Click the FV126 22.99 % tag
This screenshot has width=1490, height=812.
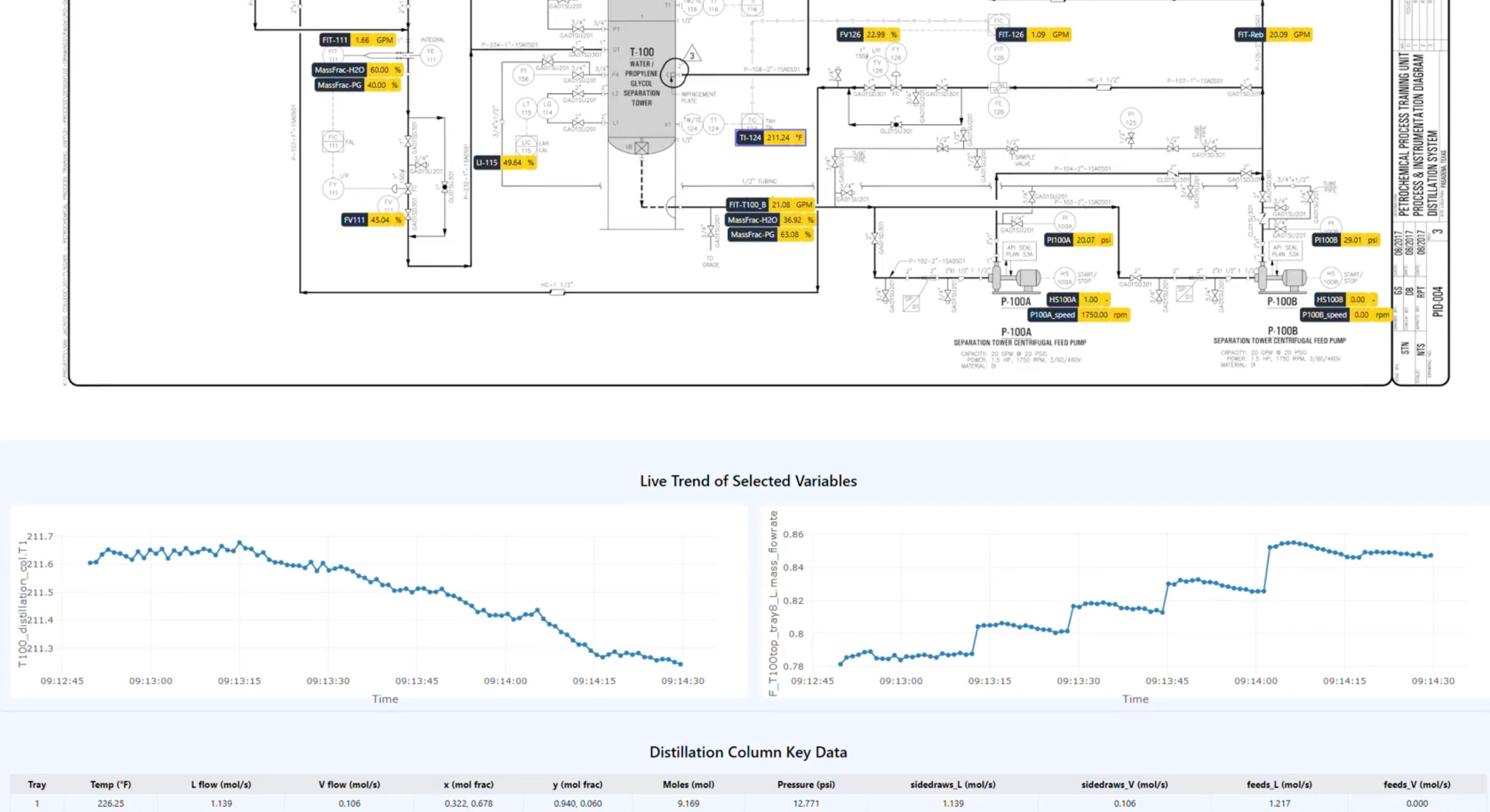tap(868, 35)
